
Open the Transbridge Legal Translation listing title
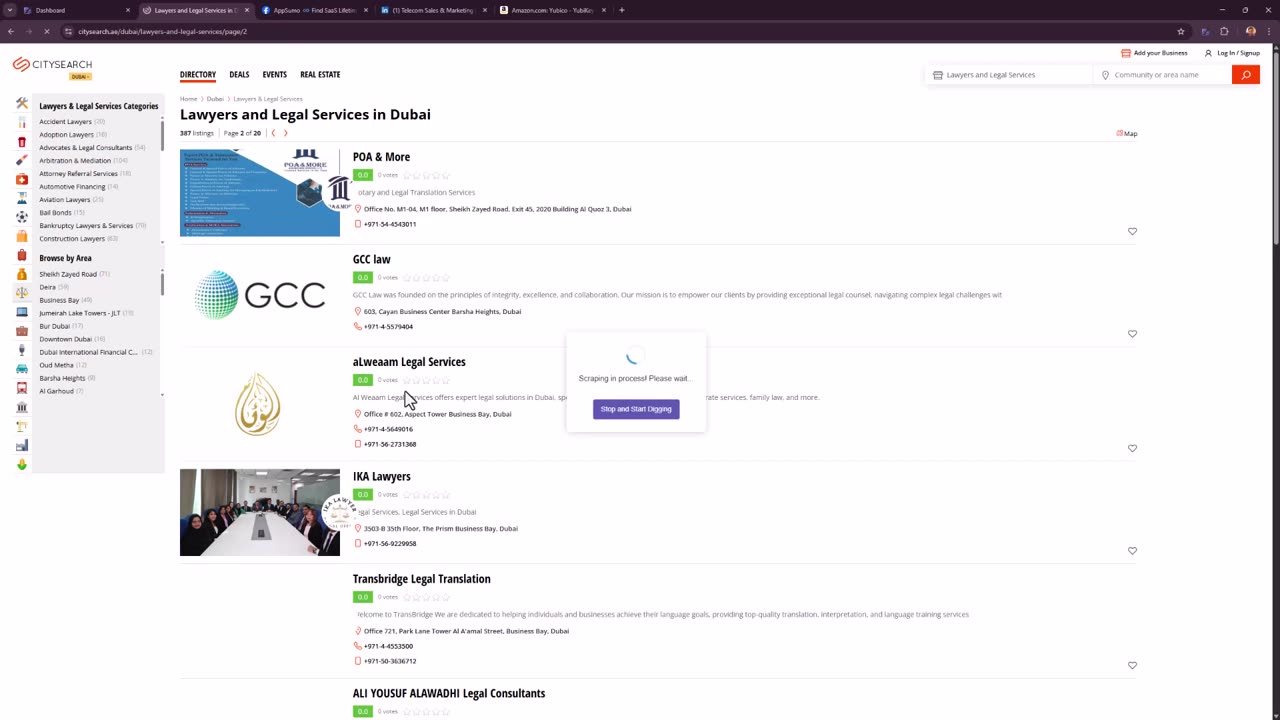pyautogui.click(x=421, y=579)
